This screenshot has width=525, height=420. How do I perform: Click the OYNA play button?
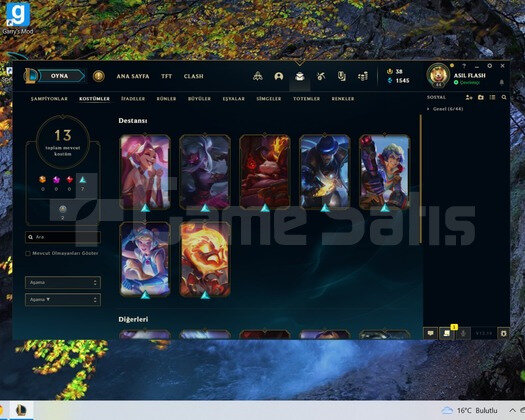point(60,76)
